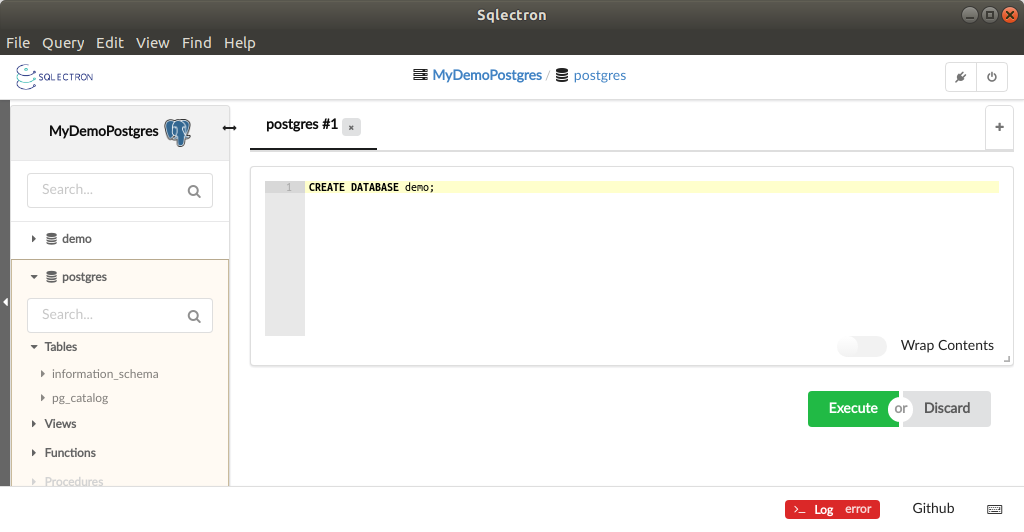Click the sidebar resize arrows icon
The image size is (1024, 532).
coord(229,127)
